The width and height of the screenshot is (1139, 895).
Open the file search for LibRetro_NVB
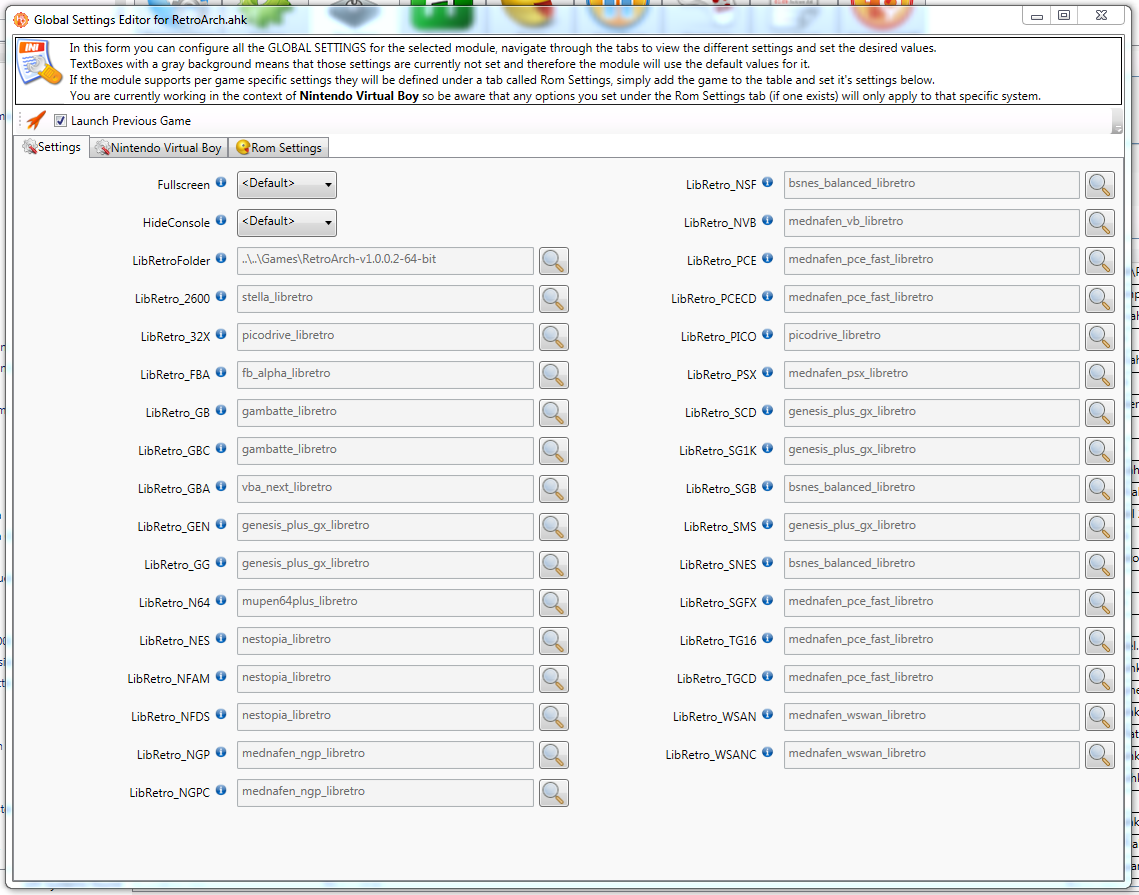1100,223
